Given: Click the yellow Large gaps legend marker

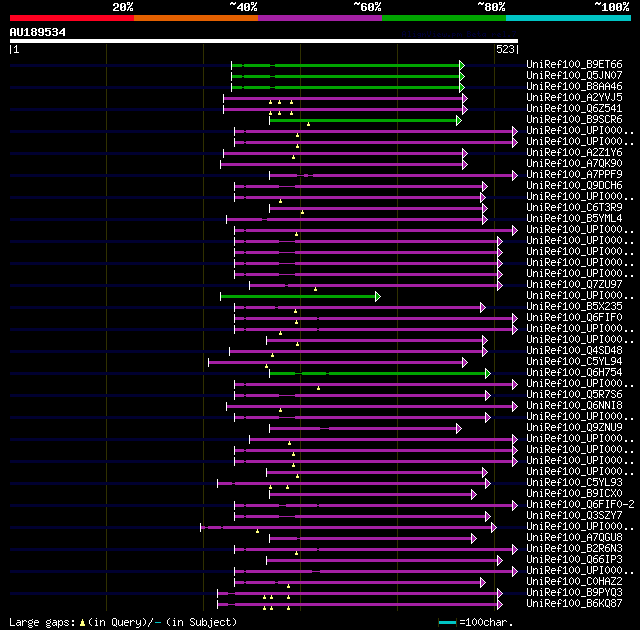Looking at the screenshot, I should [x=82, y=623].
